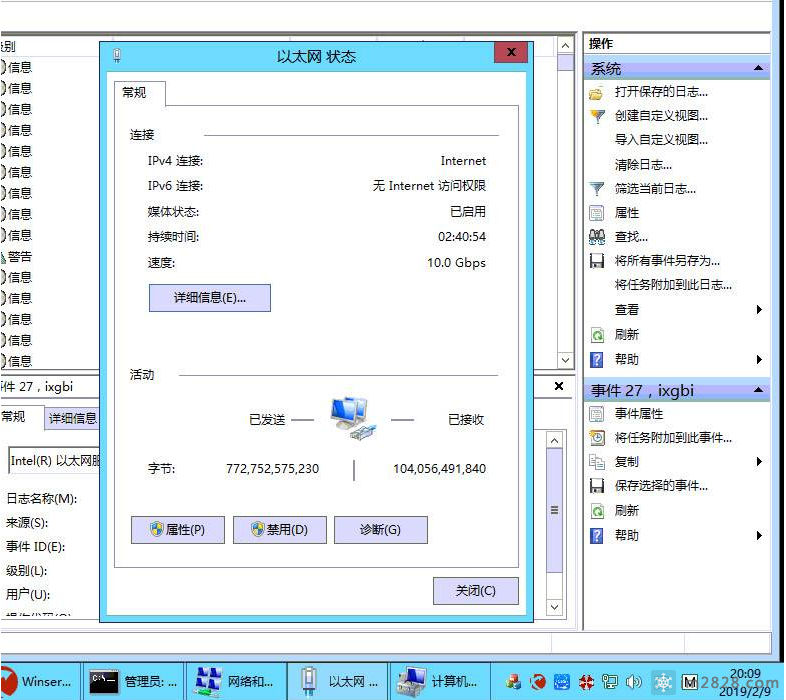Choose 将任务附加到此日志... action
This screenshot has width=786, height=700.
click(x=673, y=285)
